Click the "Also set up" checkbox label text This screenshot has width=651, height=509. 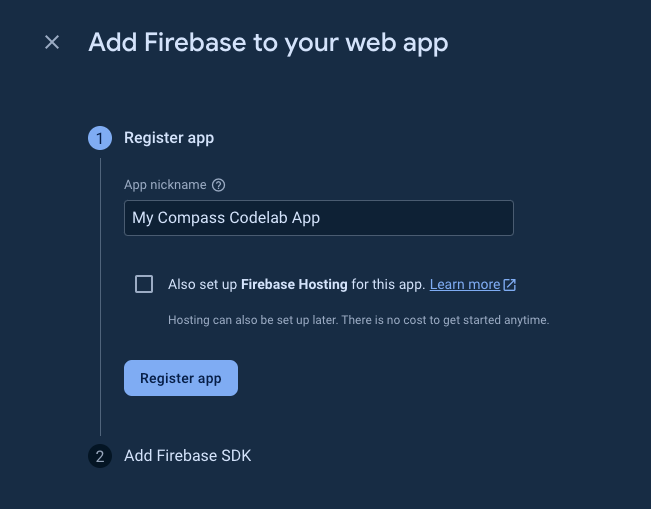point(203,285)
